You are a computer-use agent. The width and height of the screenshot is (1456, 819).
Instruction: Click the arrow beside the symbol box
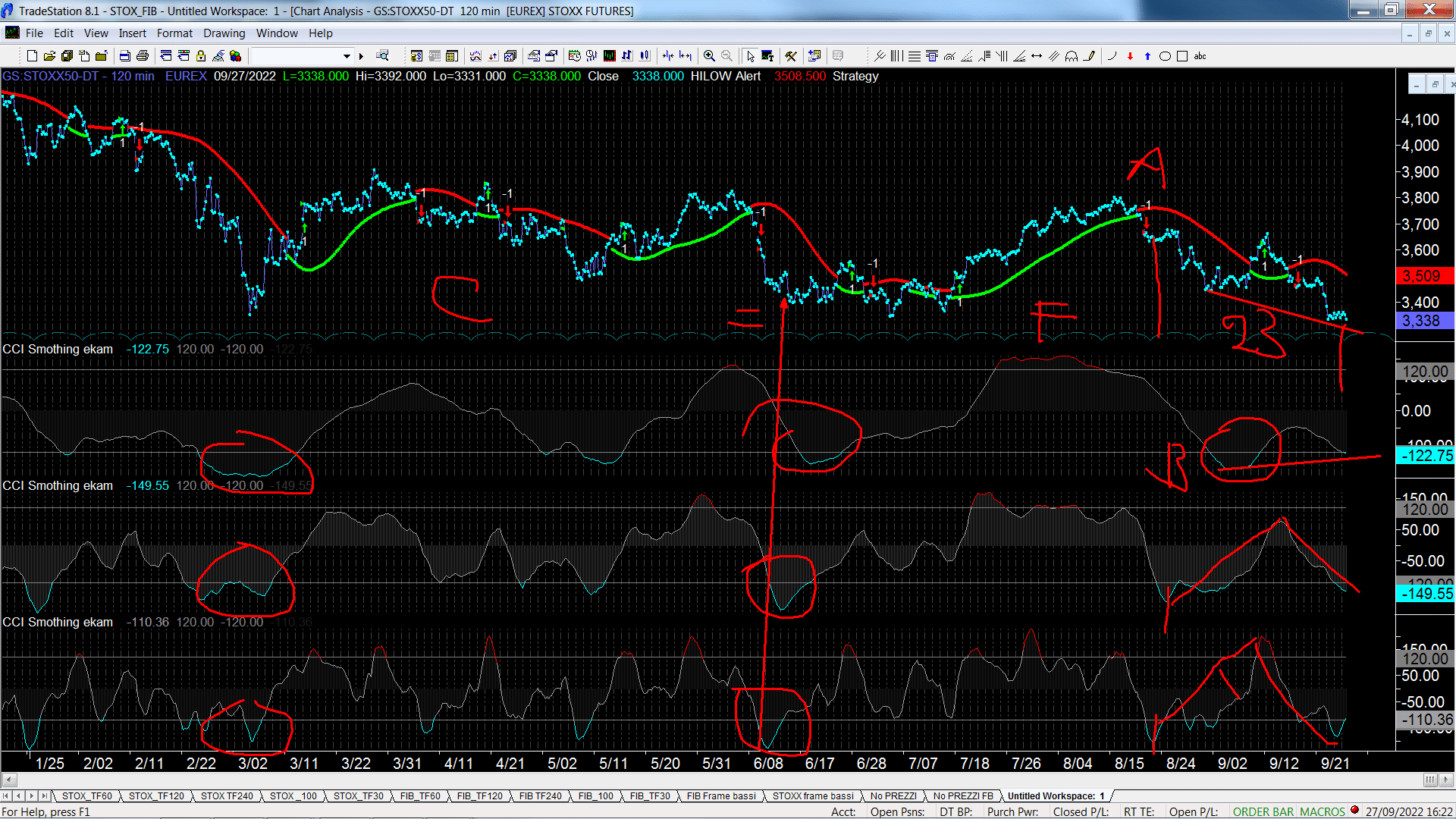pos(361,56)
